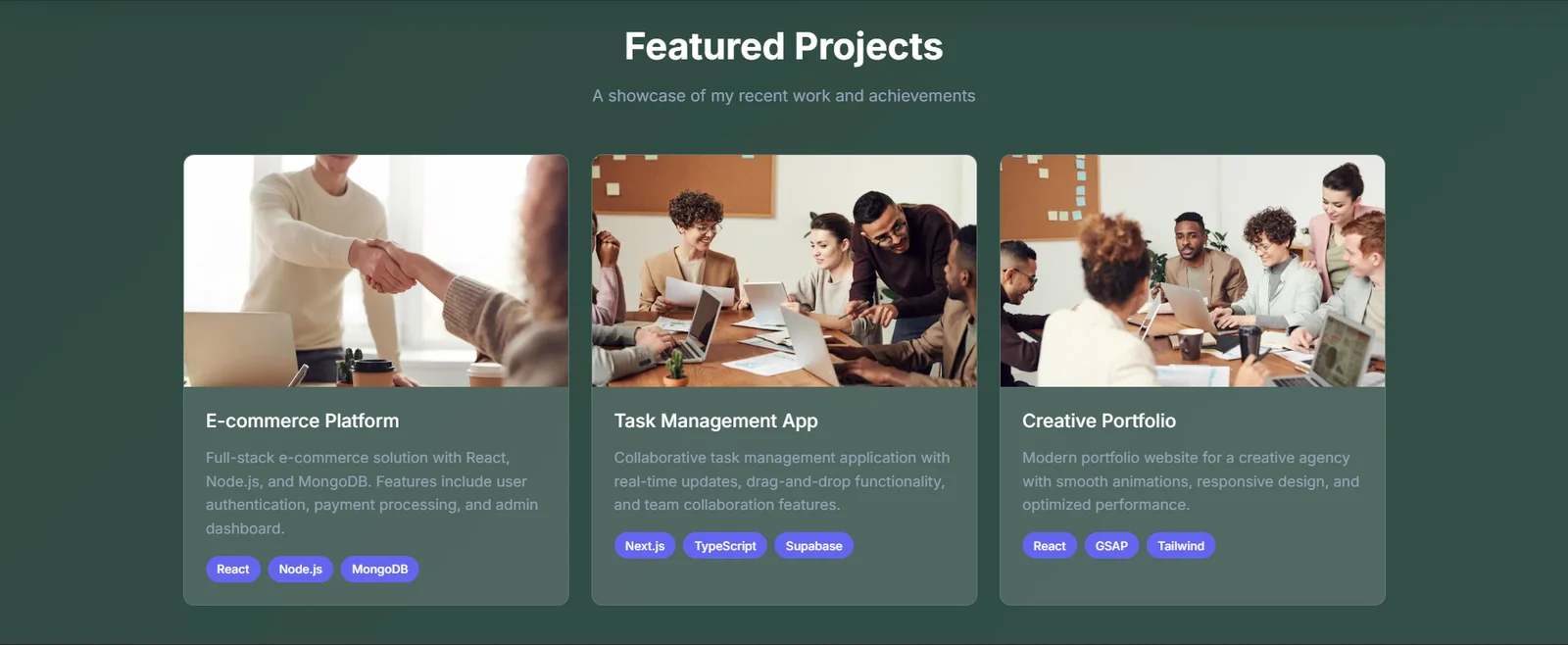Click the Featured Projects heading
This screenshot has height=645, width=1568.
784,46
